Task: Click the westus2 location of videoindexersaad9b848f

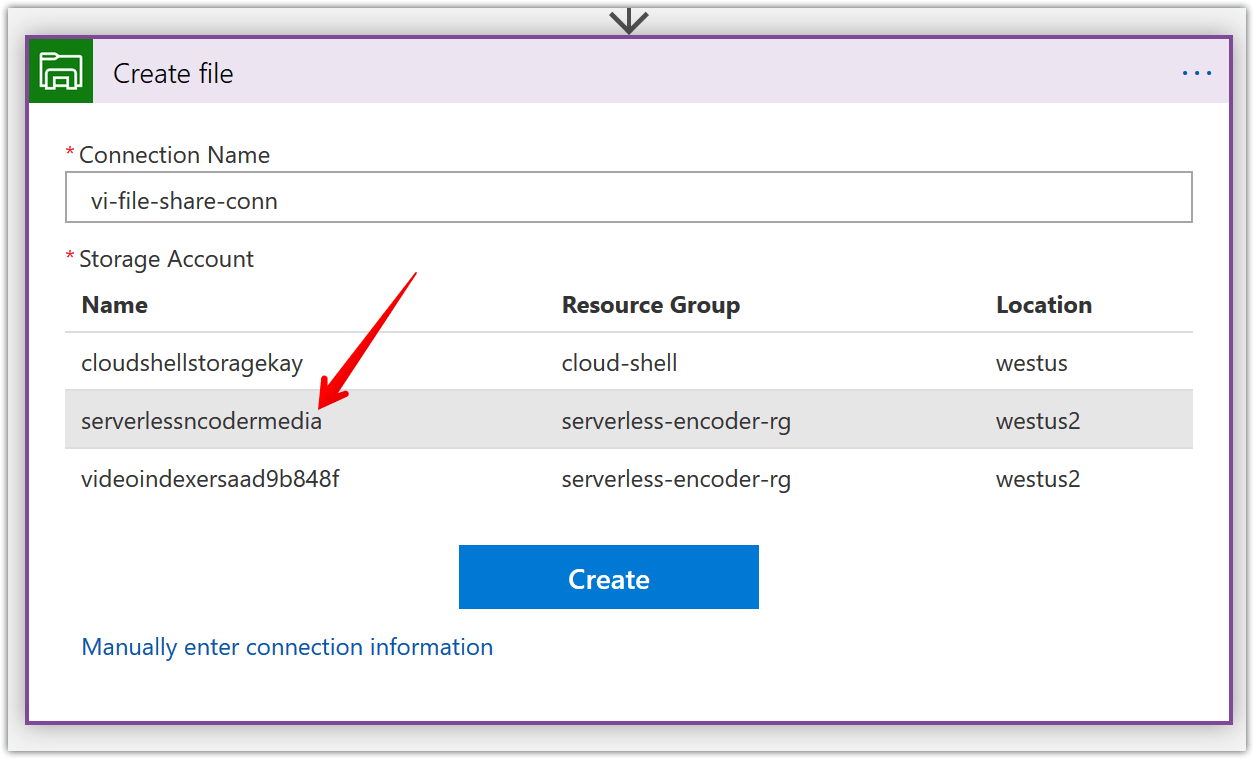Action: 1038,479
